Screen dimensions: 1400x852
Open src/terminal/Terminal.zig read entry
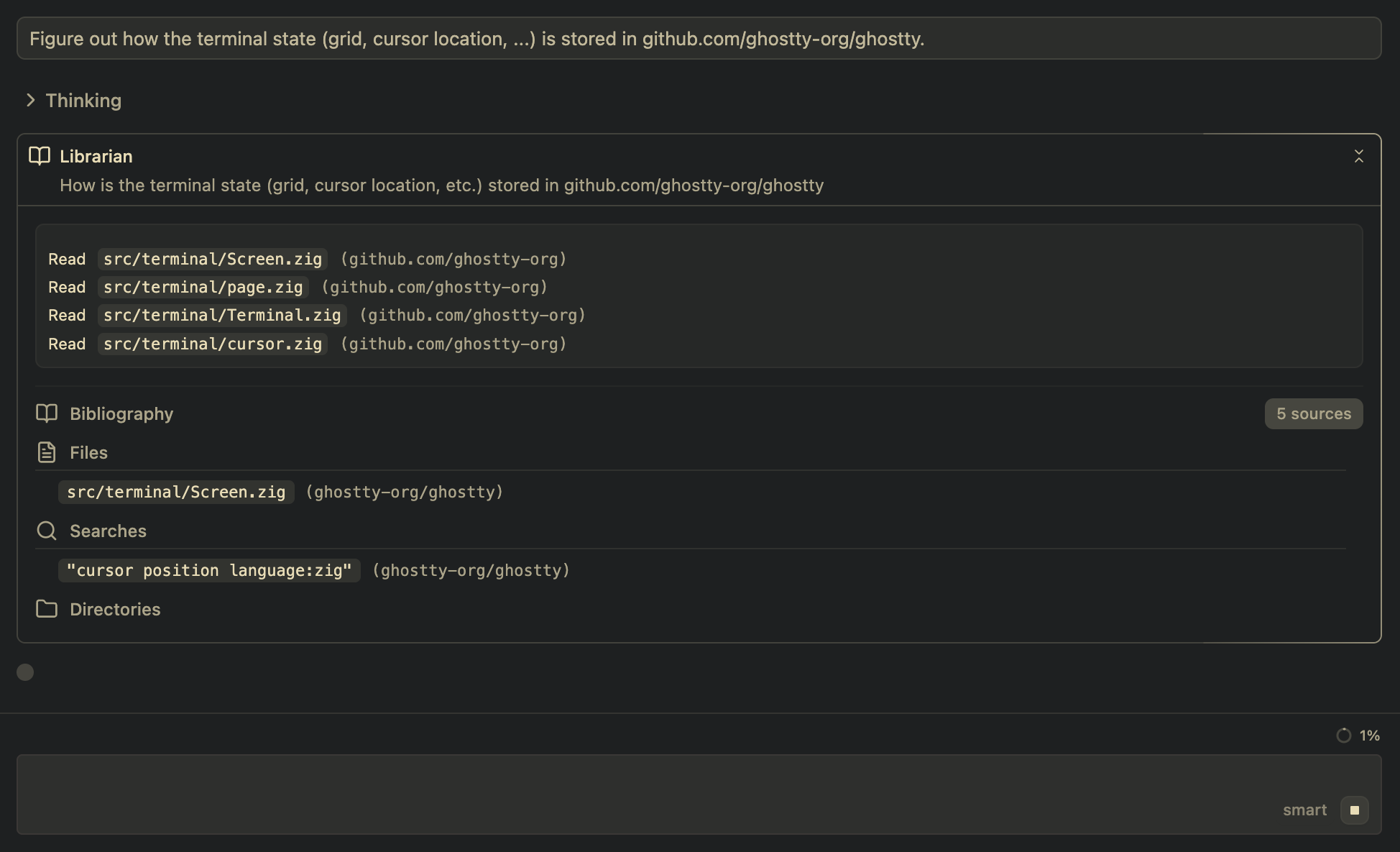pos(222,315)
